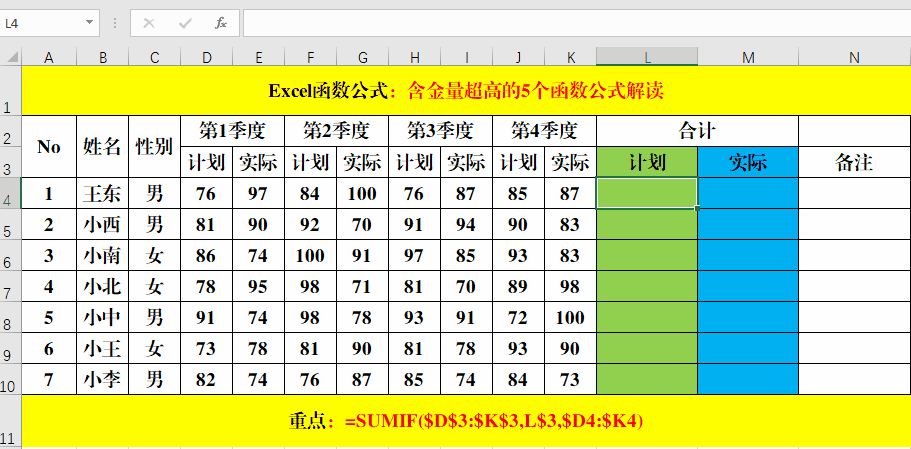911x449 pixels.
Task: Click 小西's 第3季度 实际 value 94
Action: click(x=466, y=224)
